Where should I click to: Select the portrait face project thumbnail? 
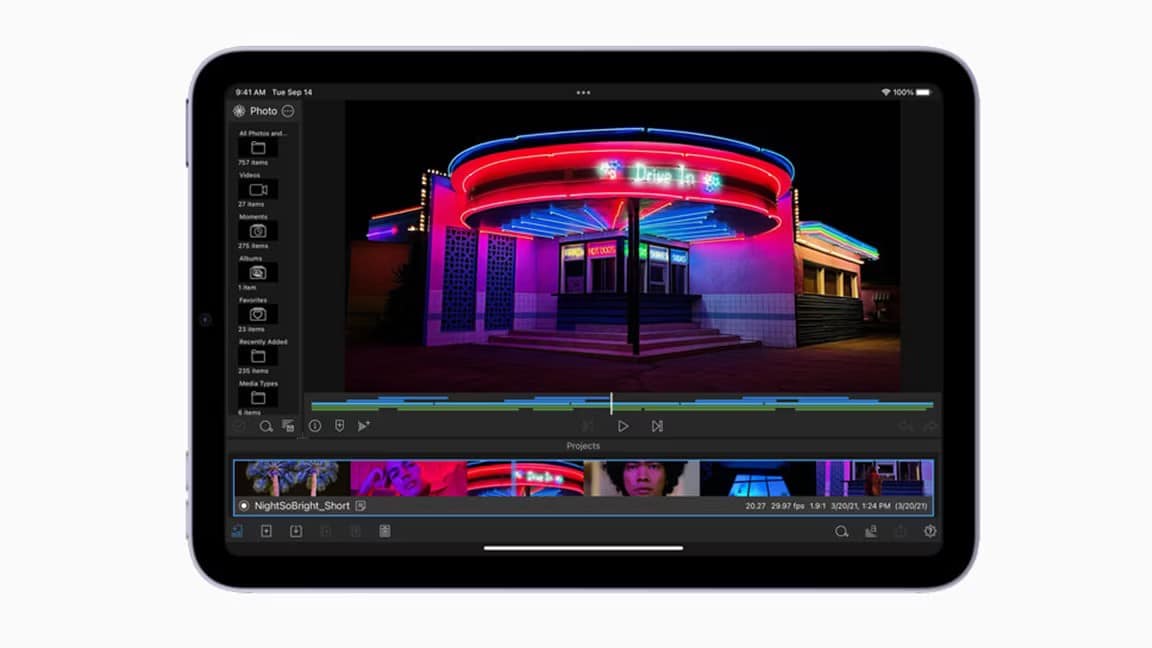tap(641, 478)
